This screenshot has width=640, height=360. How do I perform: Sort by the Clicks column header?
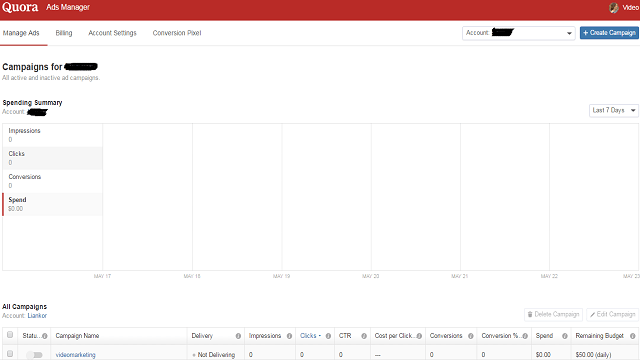point(310,336)
